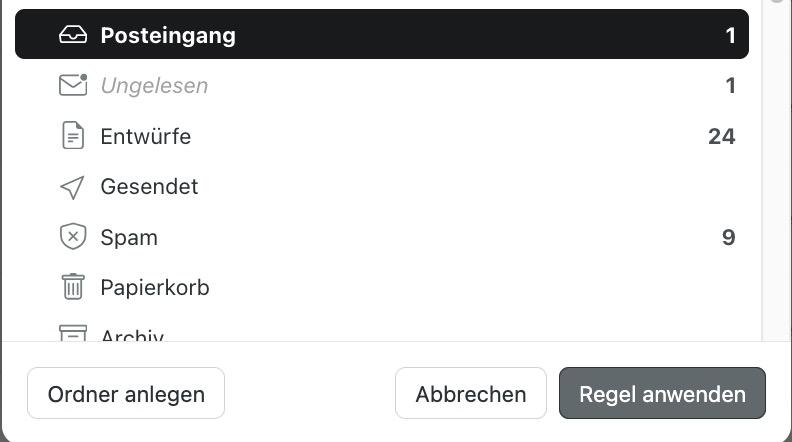Click the trash can icon beside Papierkorb

click(x=73, y=288)
